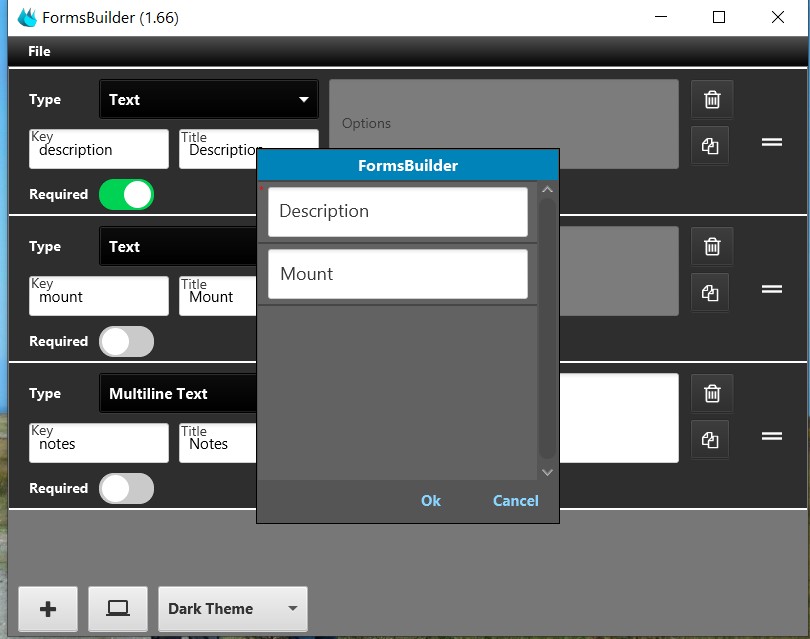
Task: Click the Key field containing mount
Action: (99, 296)
